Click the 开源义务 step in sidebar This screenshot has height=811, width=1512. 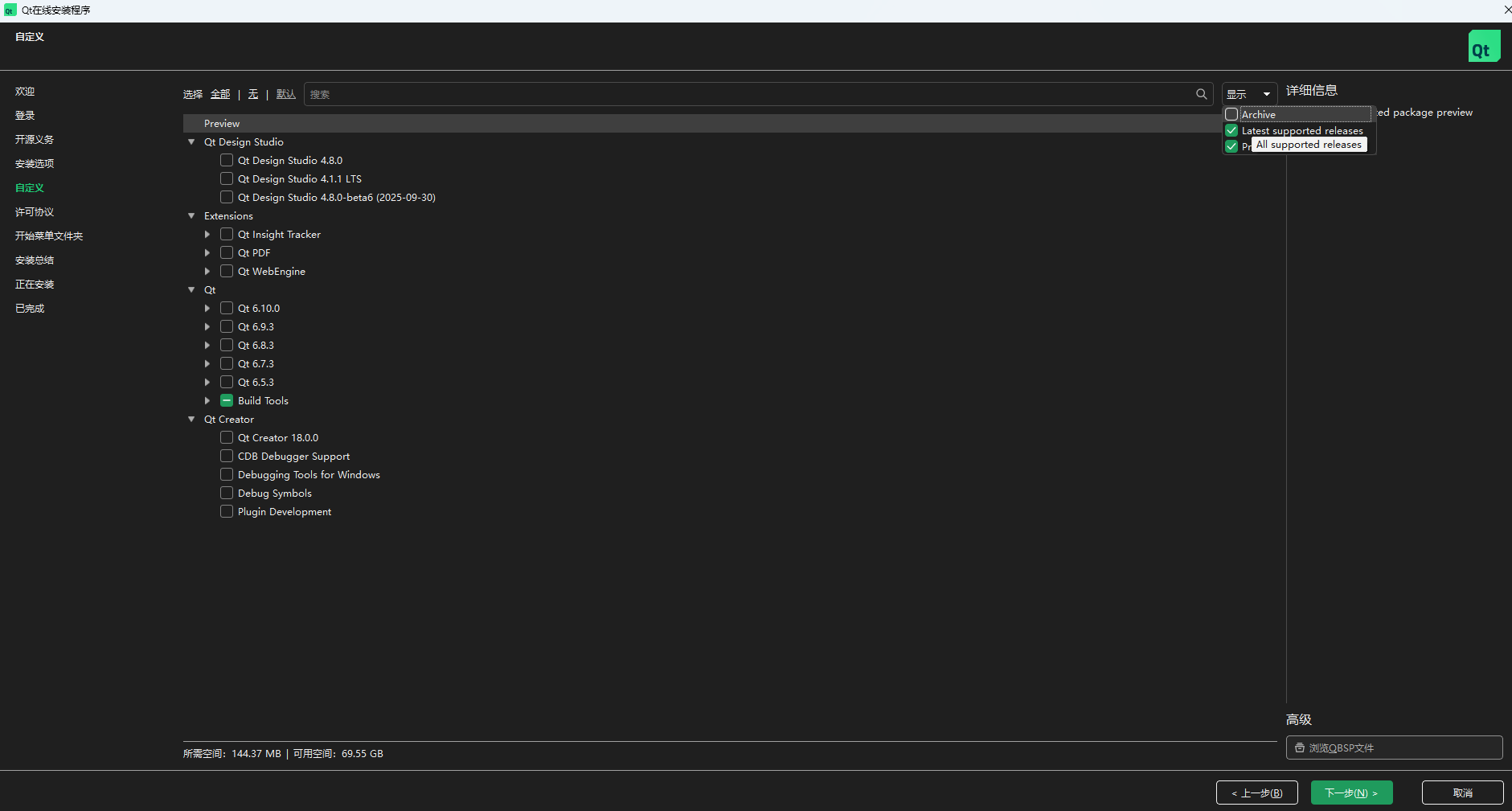coord(35,140)
